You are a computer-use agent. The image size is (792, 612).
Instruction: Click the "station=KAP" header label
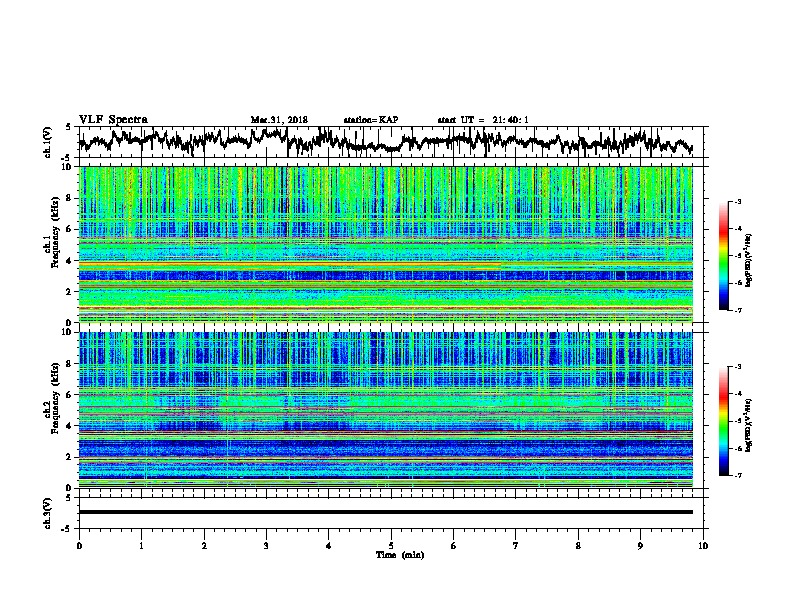tap(371, 120)
